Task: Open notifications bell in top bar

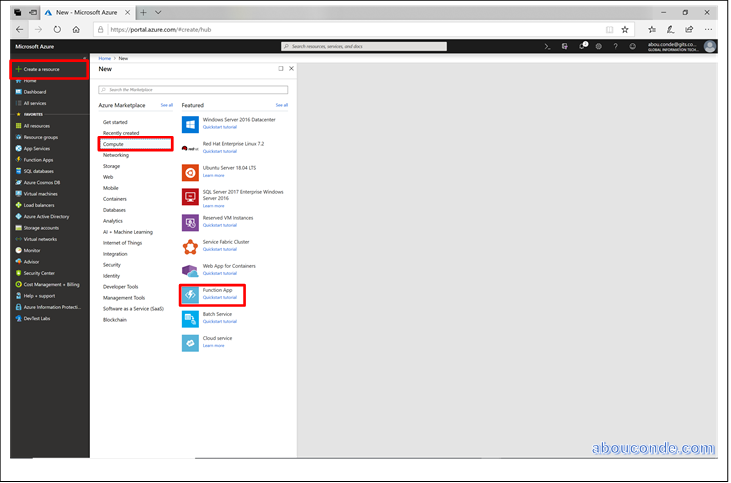Action: click(582, 46)
